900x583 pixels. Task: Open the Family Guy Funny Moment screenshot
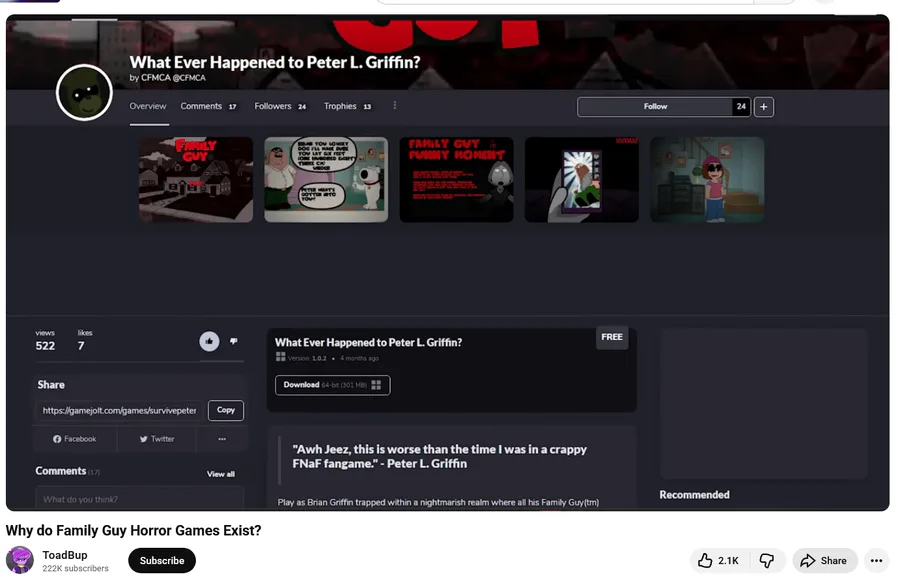(x=456, y=180)
